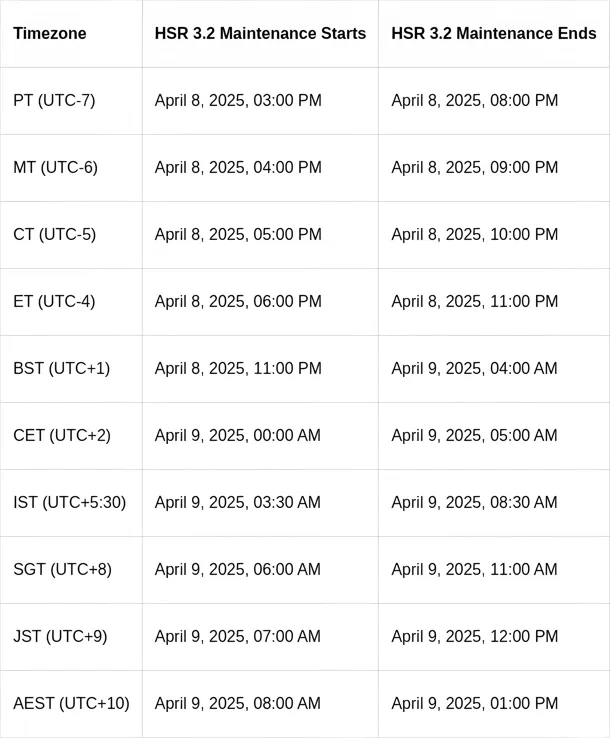Select the BST (UTC+1) timezone cell
The height and width of the screenshot is (738, 610).
(x=61, y=369)
